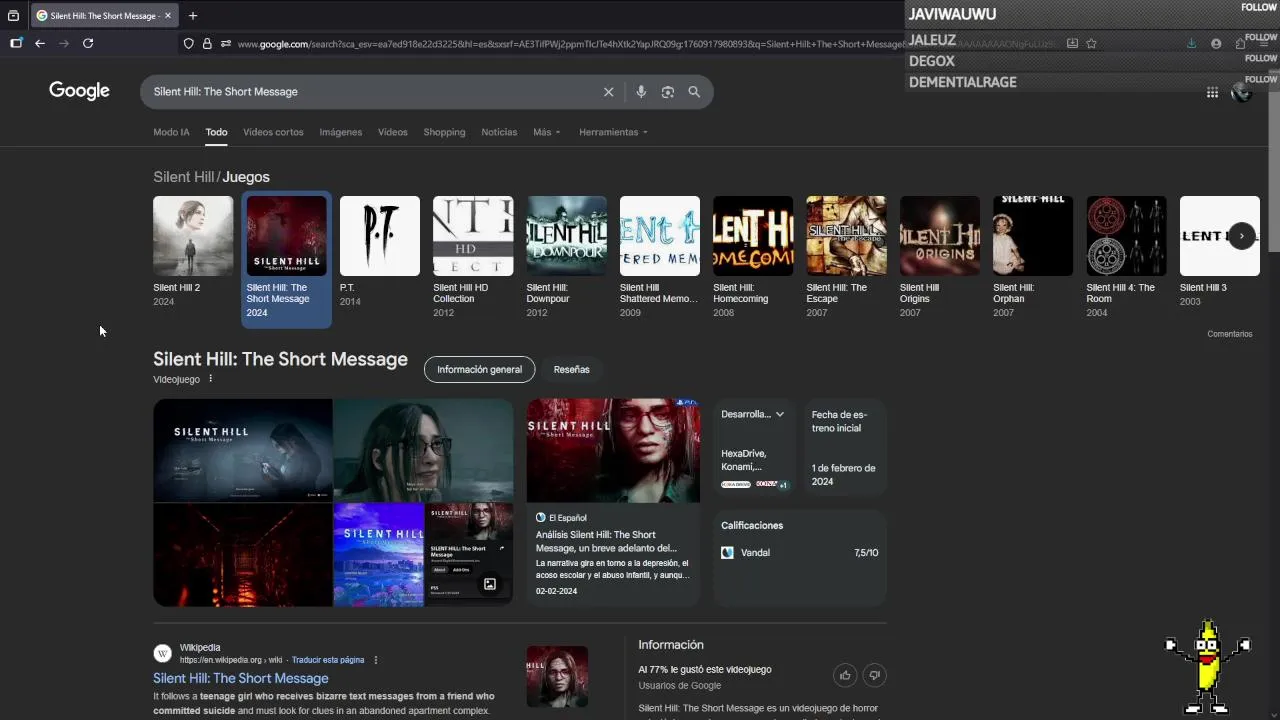This screenshot has height=720, width=1280.
Task: Close the Silent Hill browser tab
Action: 168,16
